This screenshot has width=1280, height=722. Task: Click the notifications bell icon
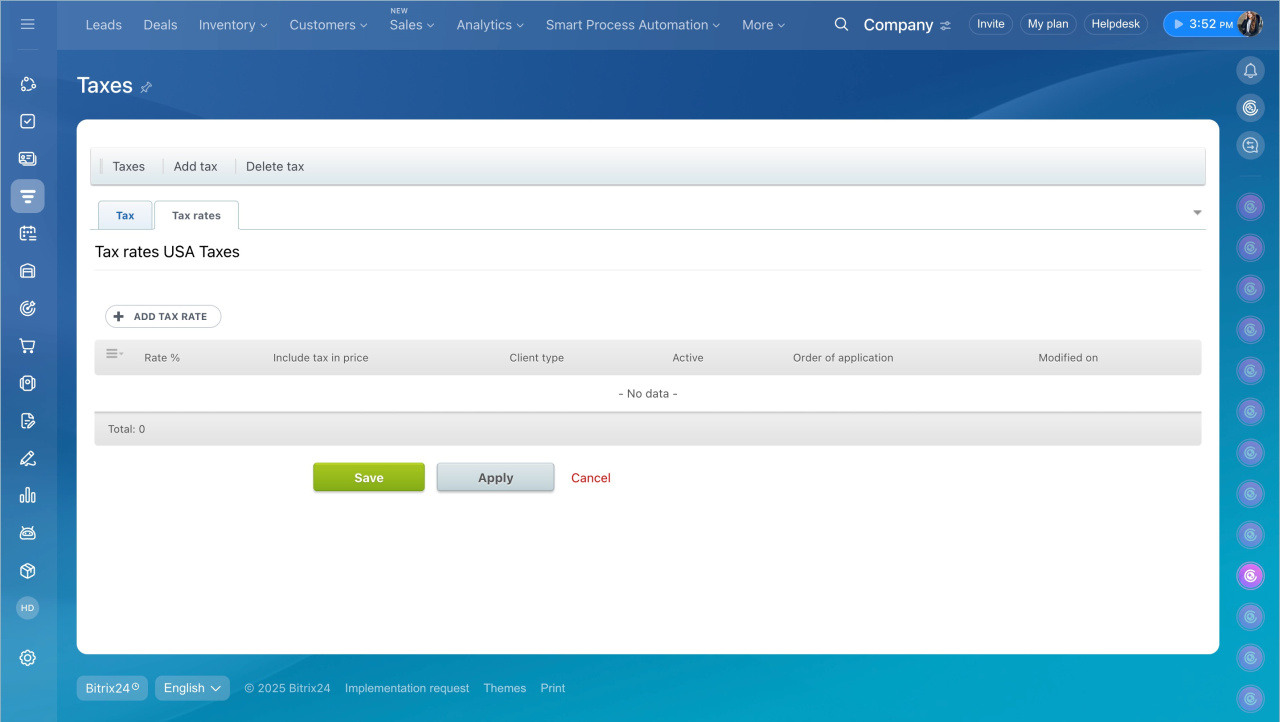point(1250,70)
